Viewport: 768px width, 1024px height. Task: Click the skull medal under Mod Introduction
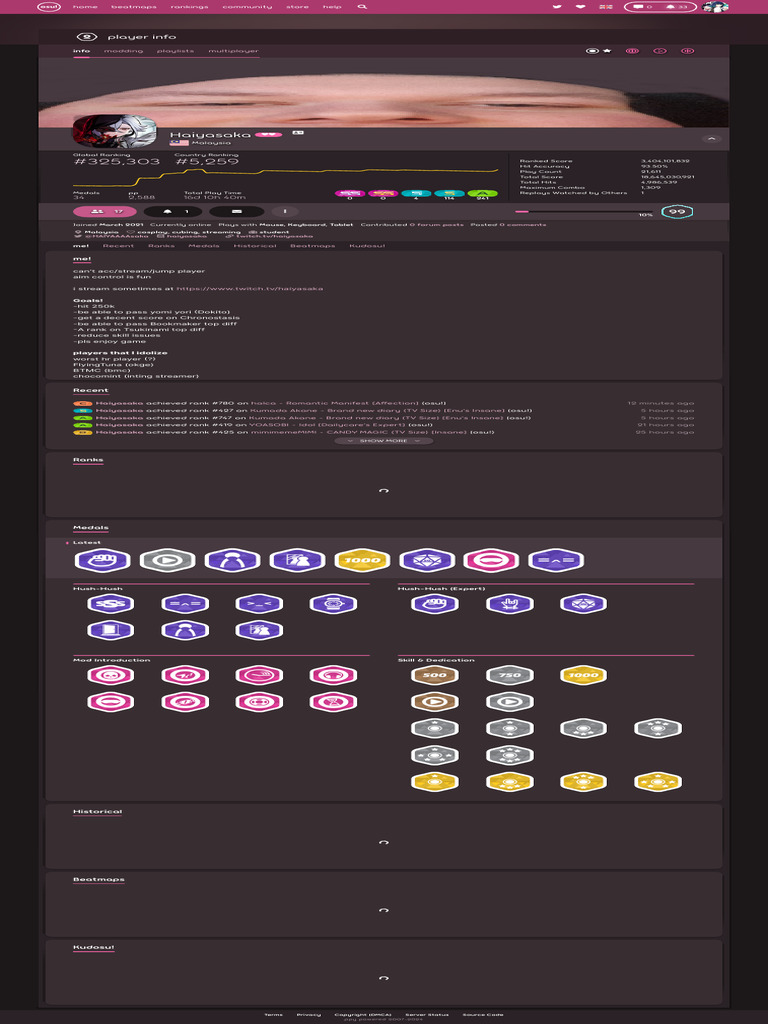point(110,675)
